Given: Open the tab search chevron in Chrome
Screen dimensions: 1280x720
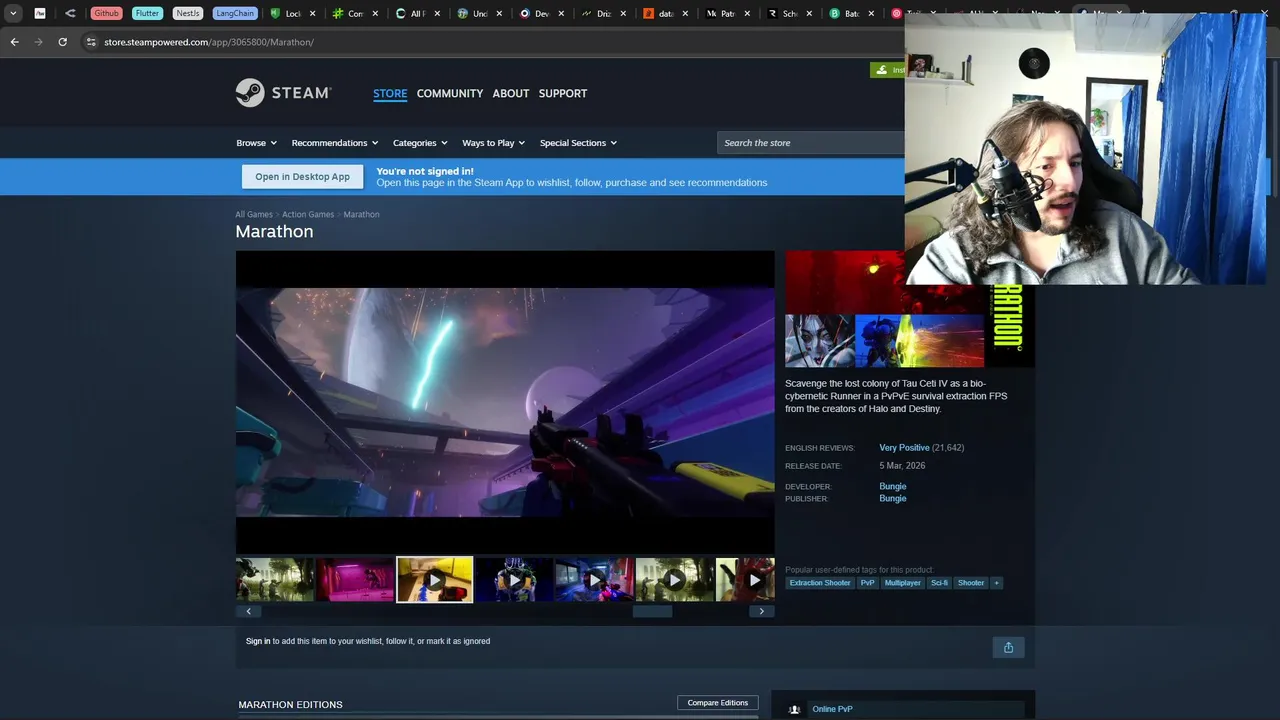Looking at the screenshot, I should point(13,14).
